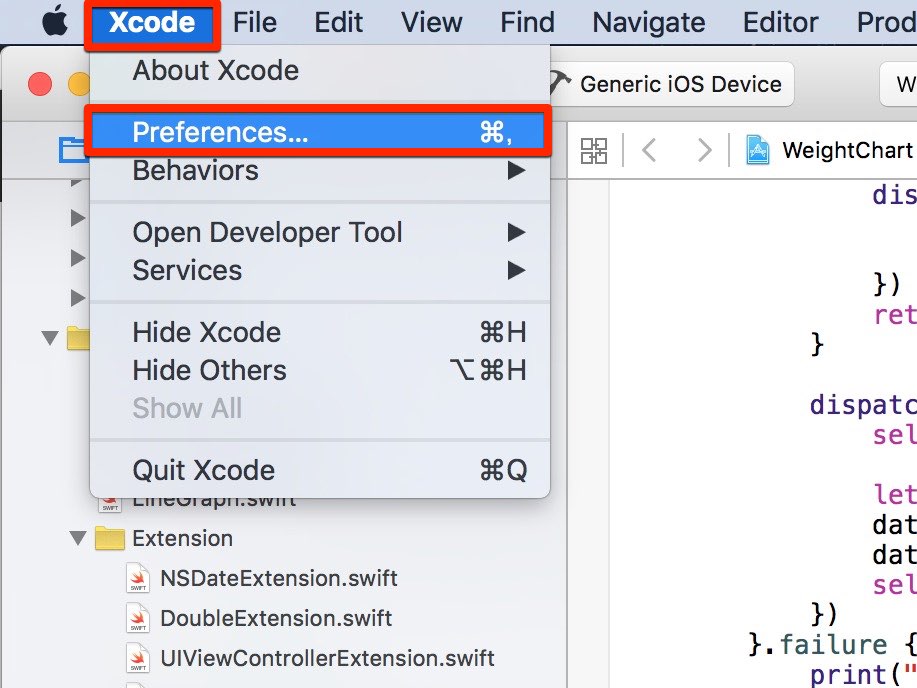Click the DoubleExtension.swift file icon

[x=138, y=618]
